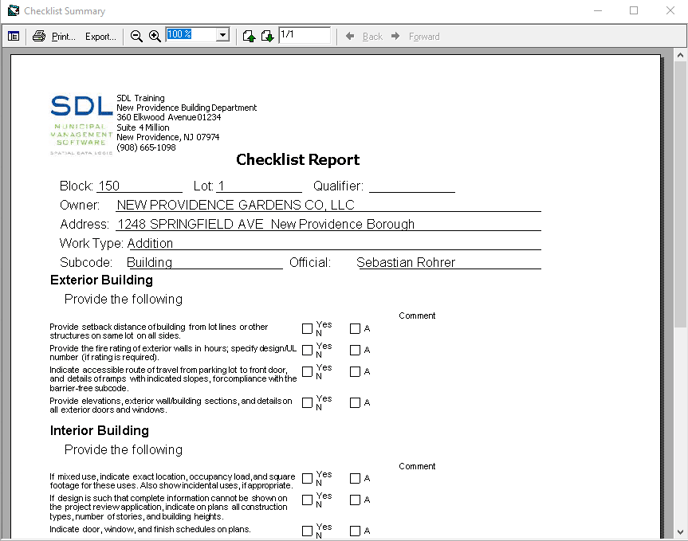Viewport: 688px width, 541px height.
Task: Go to next page icon
Action: pos(267,36)
